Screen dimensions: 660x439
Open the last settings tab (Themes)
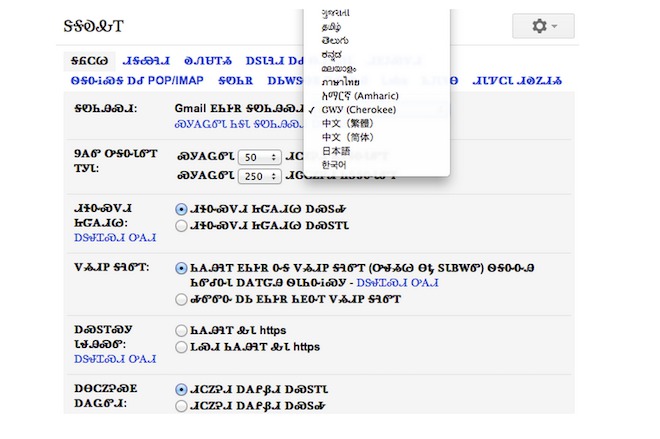coord(517,80)
